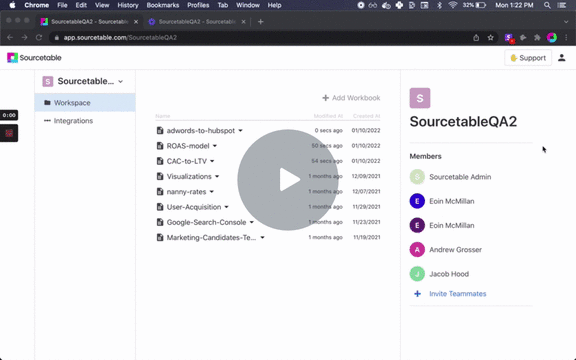Open the user profile icon
576x360 pixels.
562,58
